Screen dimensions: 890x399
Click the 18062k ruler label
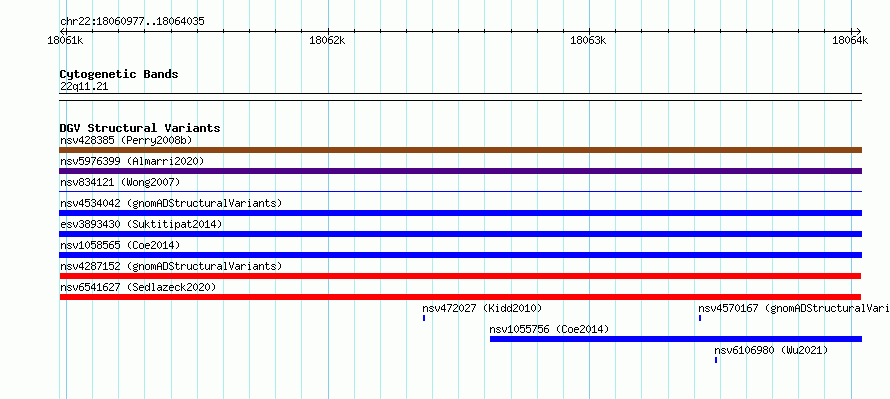click(x=327, y=40)
